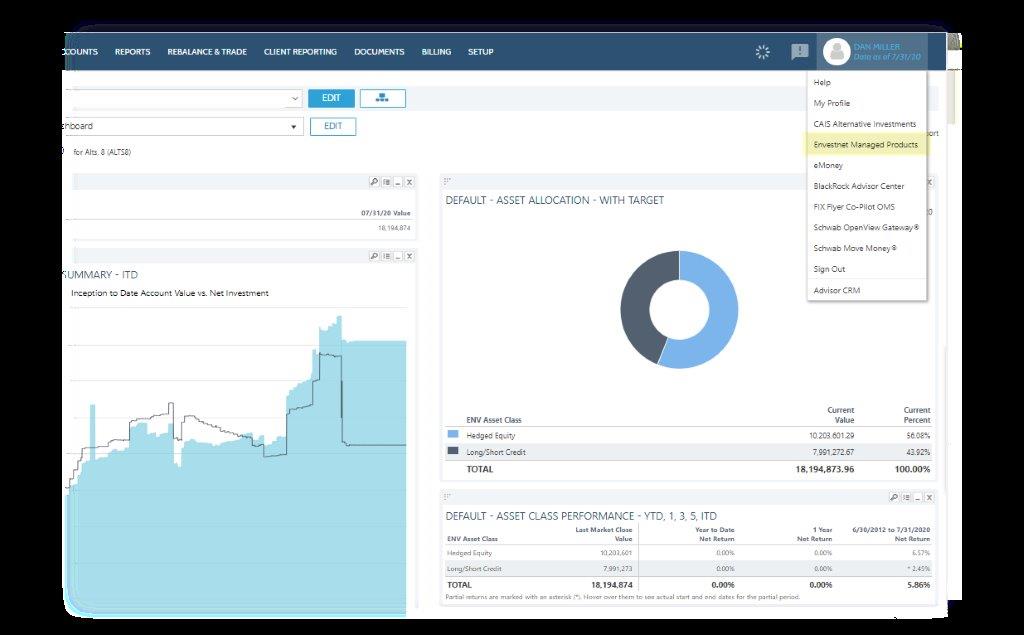
Task: Click the dark gray donut chart segment
Action: tap(637, 307)
